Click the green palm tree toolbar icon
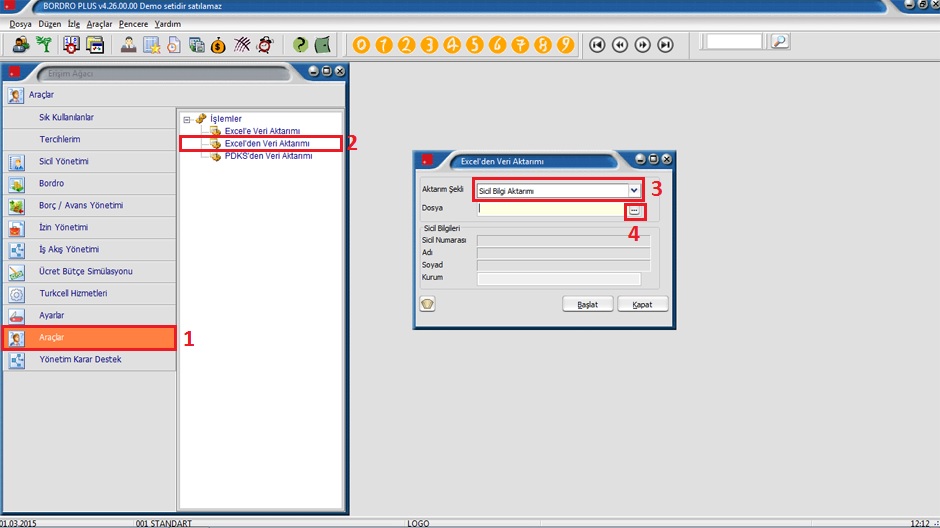Screen dimensions: 940x528 tap(44, 45)
